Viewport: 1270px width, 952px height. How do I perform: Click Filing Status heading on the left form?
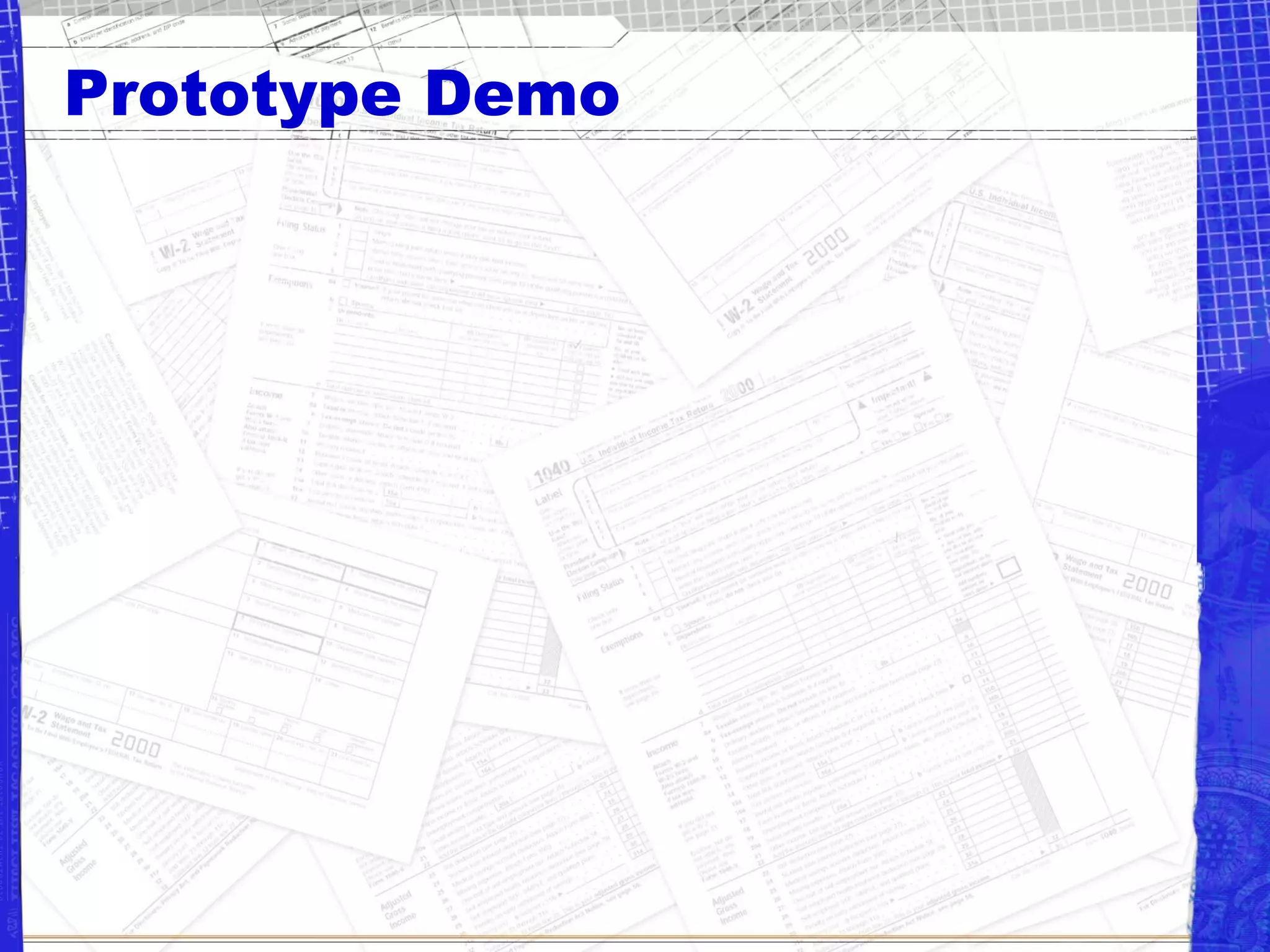tap(301, 227)
